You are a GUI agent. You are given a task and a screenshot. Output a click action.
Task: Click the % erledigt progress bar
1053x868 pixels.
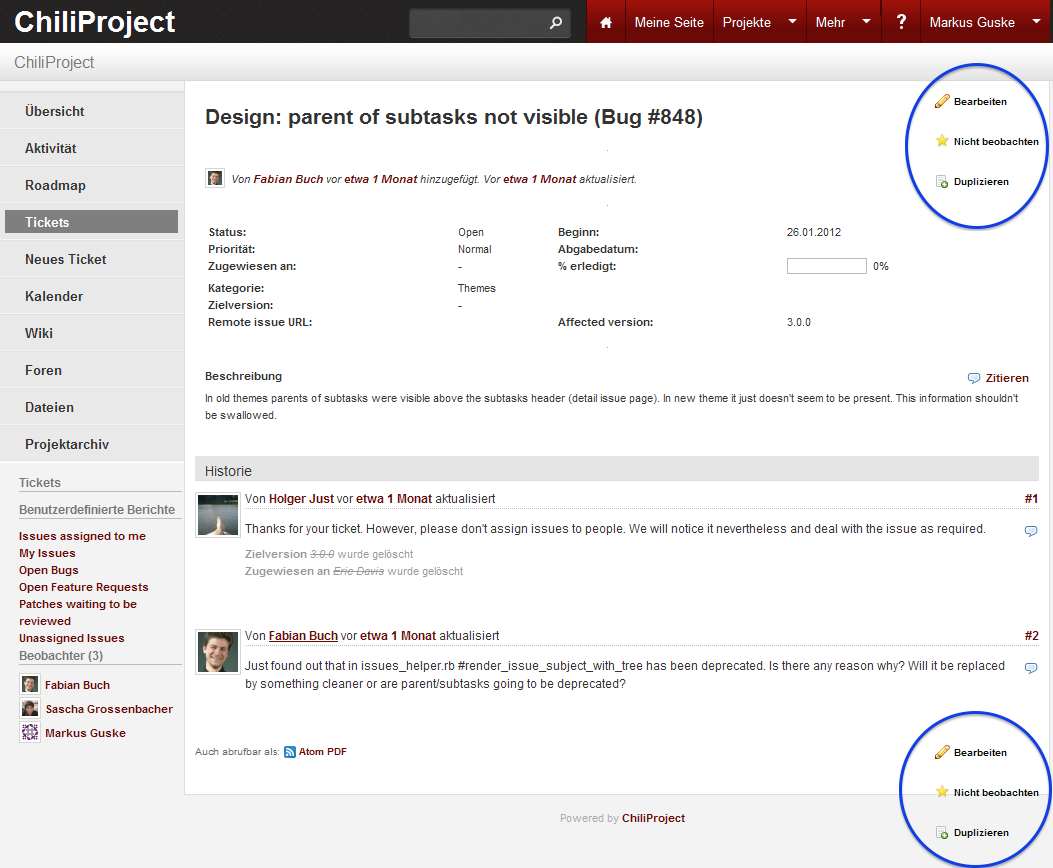(x=827, y=266)
